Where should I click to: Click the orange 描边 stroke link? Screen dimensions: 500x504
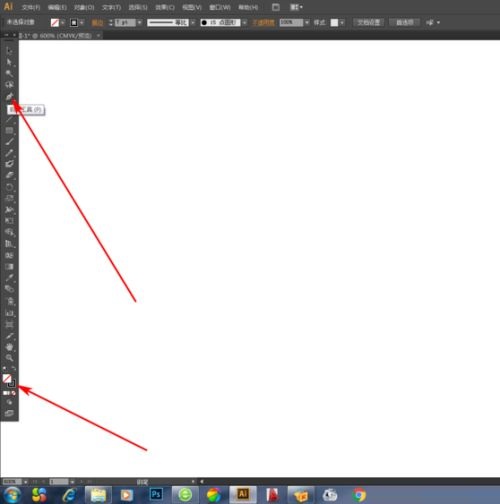click(x=97, y=22)
